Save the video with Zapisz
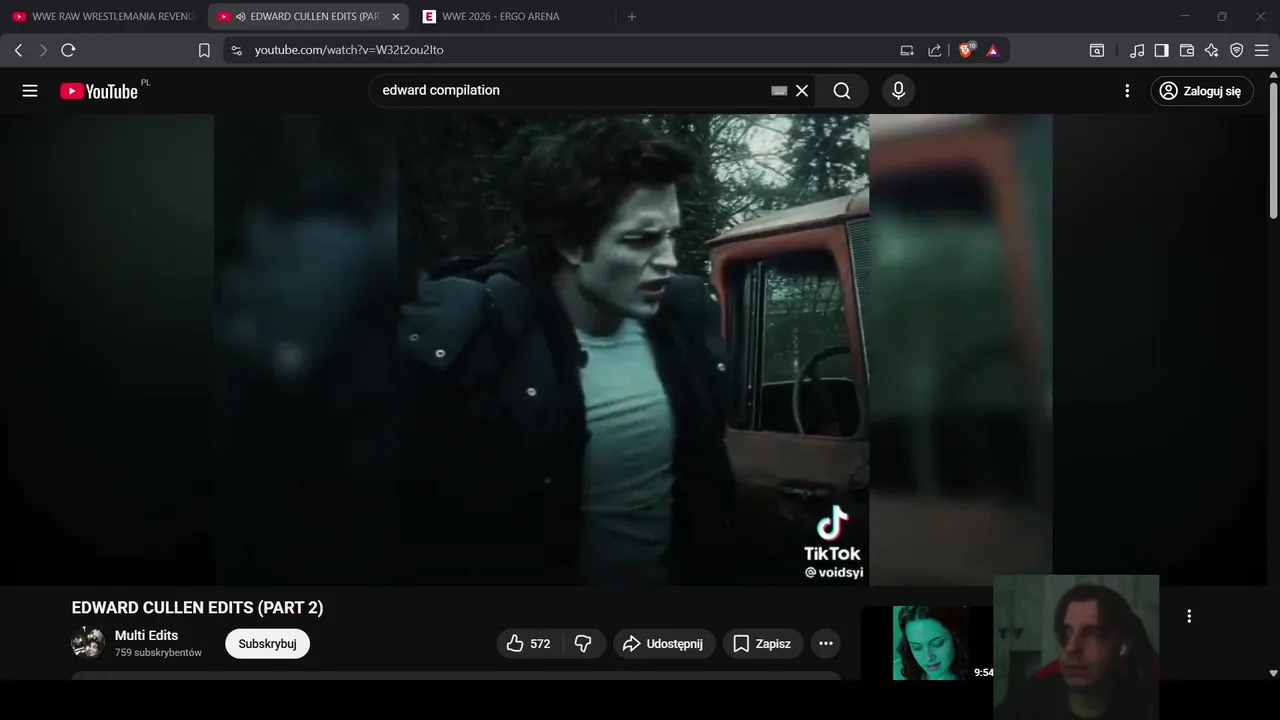The height and width of the screenshot is (720, 1280). tap(762, 644)
